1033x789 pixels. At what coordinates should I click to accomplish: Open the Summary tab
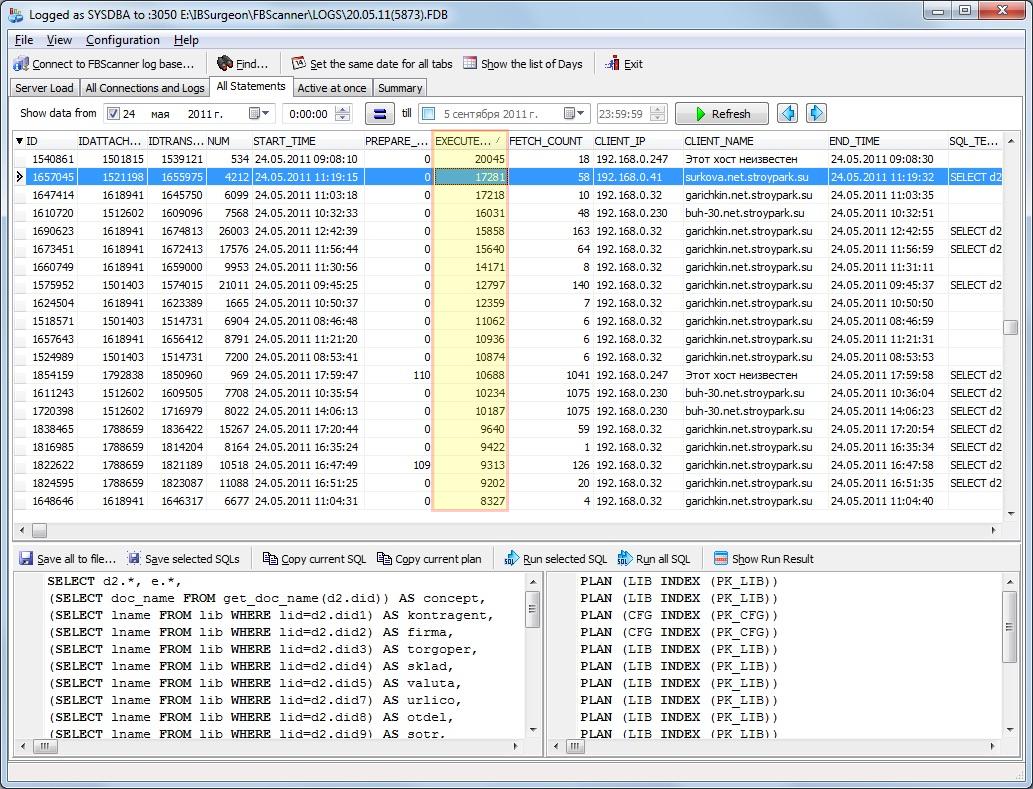400,88
